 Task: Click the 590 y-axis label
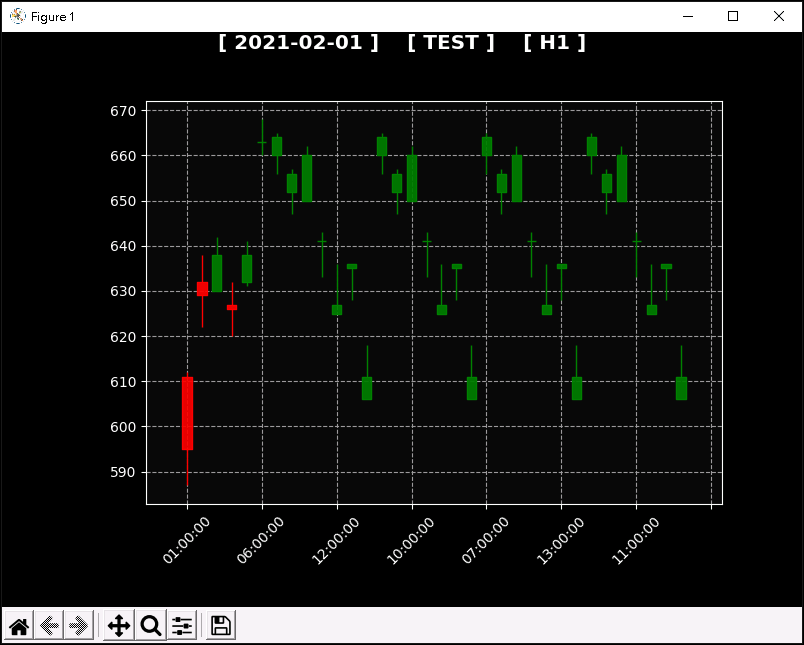123,472
